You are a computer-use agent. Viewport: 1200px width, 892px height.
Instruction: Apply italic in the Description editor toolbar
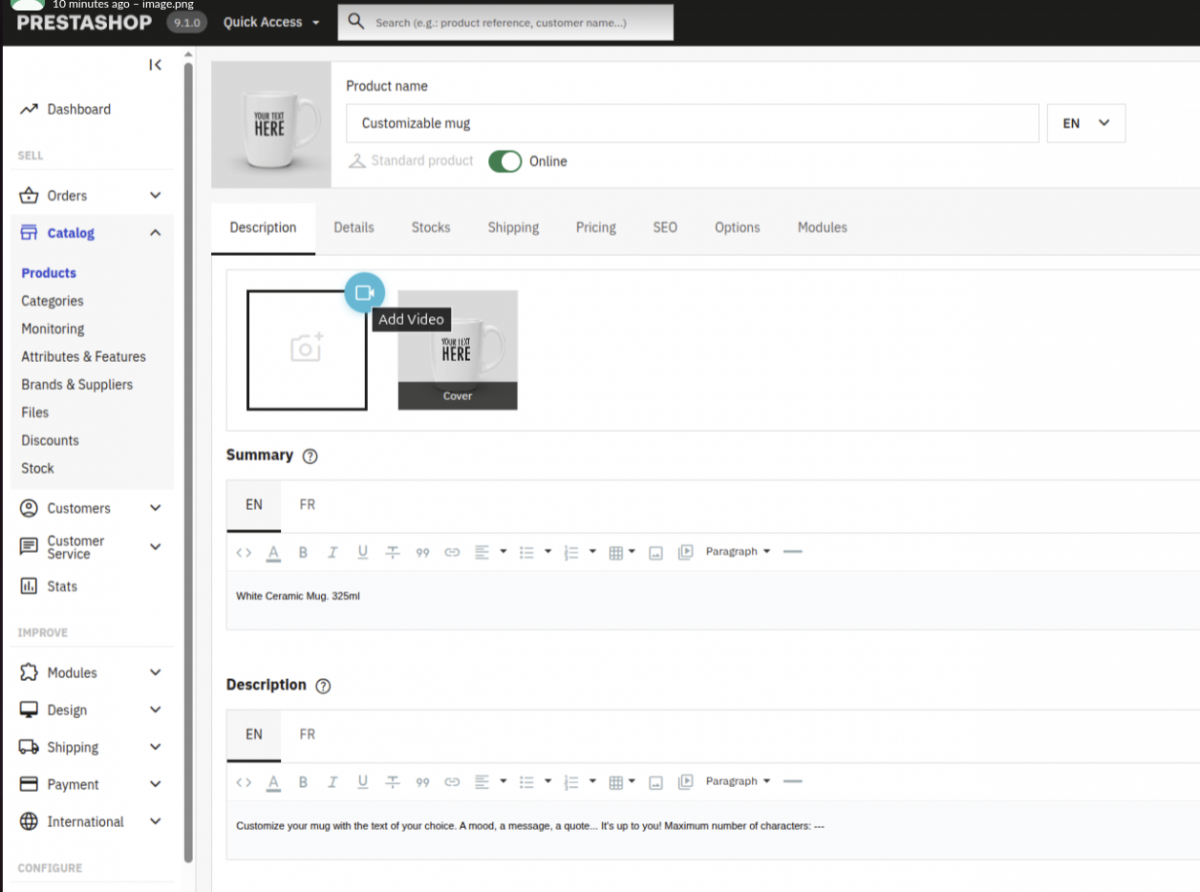[x=333, y=782]
